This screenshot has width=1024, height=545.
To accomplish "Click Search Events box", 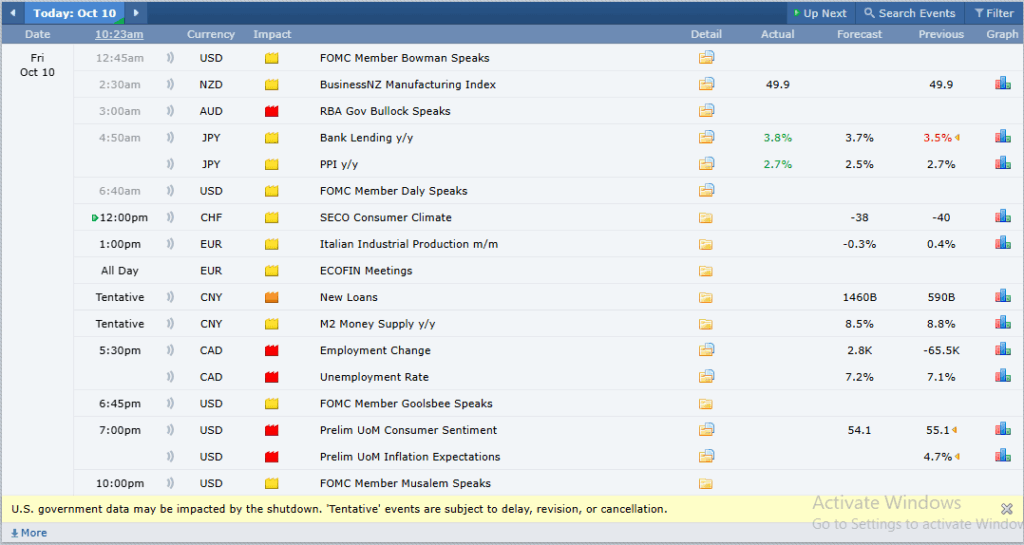I will pos(909,13).
